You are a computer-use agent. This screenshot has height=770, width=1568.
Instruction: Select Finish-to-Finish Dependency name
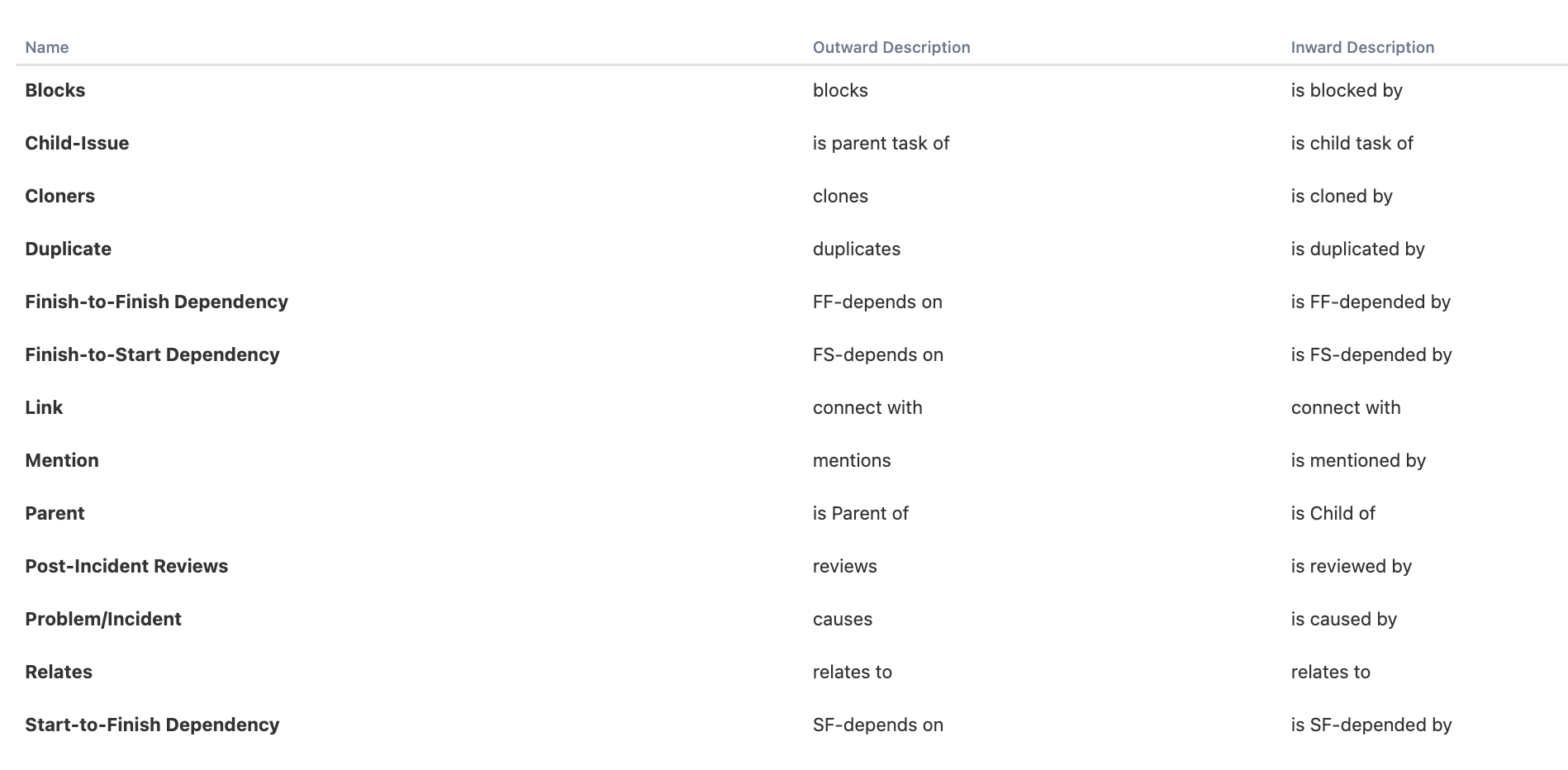pos(156,302)
